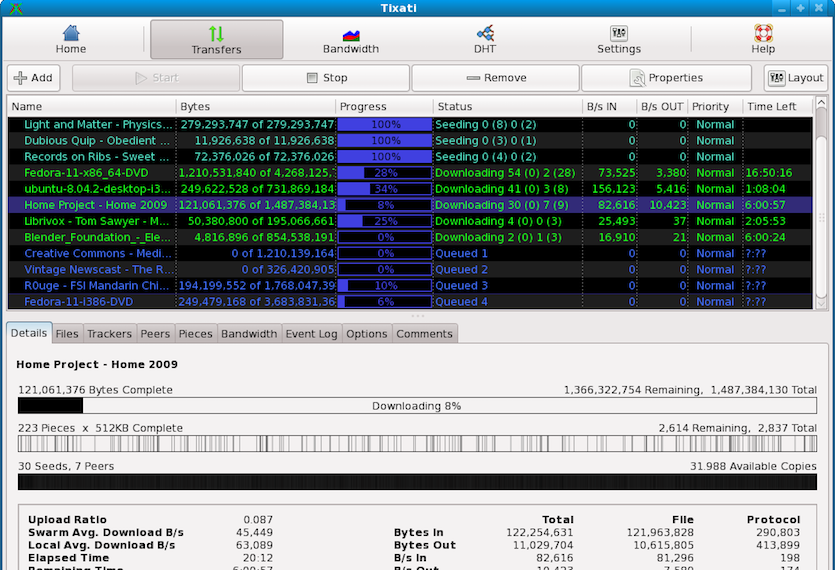835x570 pixels.
Task: Switch to the Peers tab
Action: 155,334
